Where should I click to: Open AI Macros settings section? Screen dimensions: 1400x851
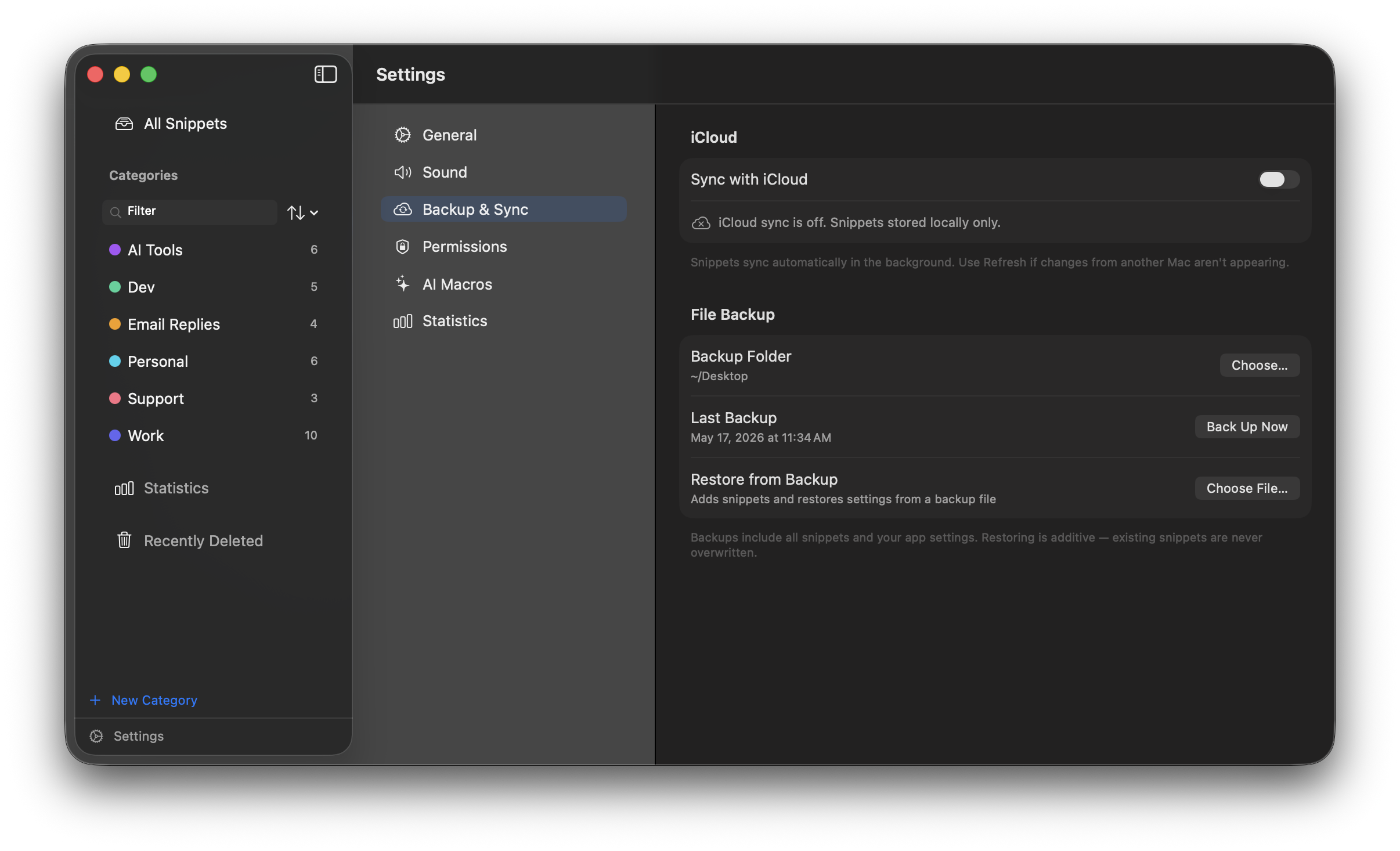503,284
